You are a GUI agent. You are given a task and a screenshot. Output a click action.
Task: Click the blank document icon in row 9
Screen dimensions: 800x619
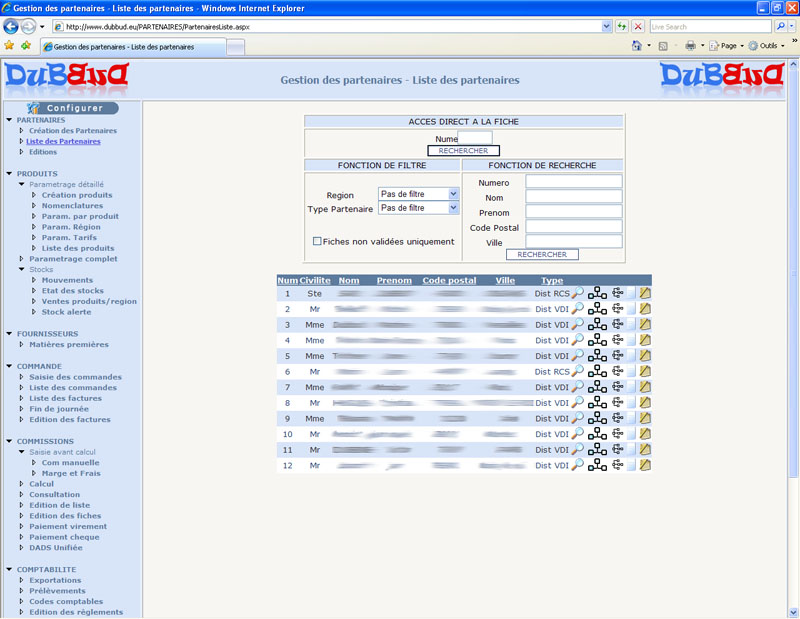click(x=631, y=419)
